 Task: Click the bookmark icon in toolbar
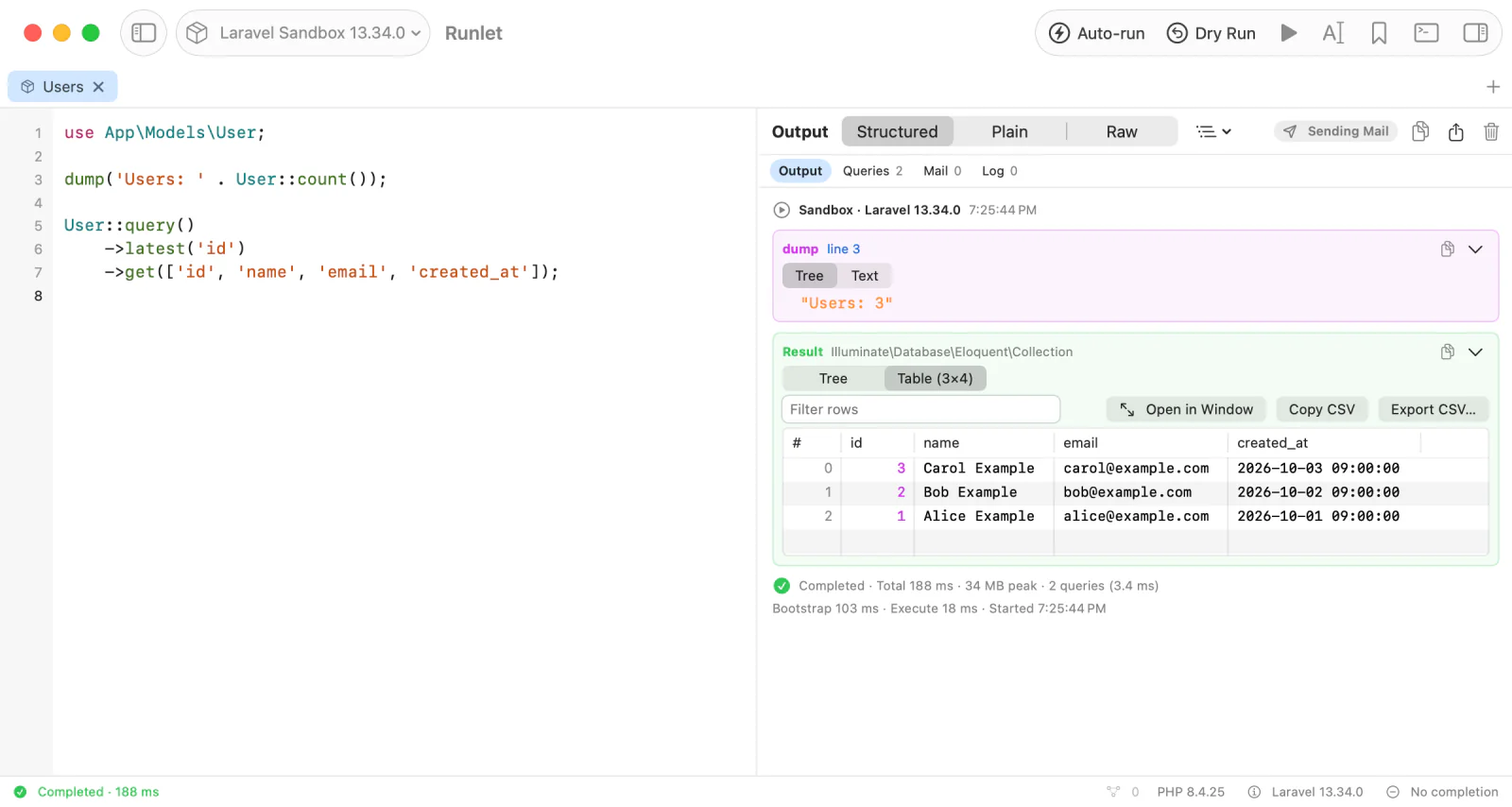click(x=1379, y=33)
